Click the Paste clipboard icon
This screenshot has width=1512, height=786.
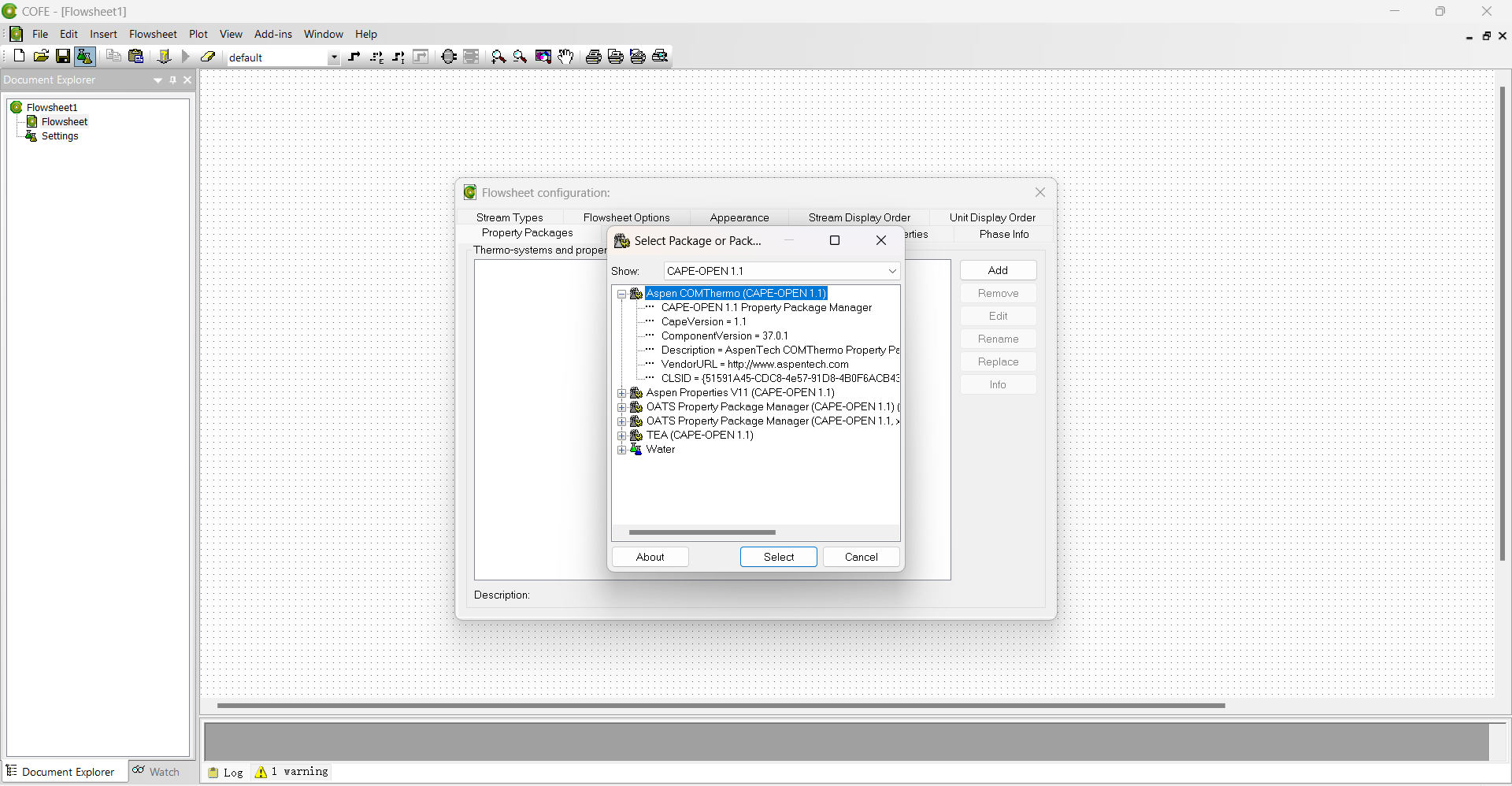(x=136, y=57)
